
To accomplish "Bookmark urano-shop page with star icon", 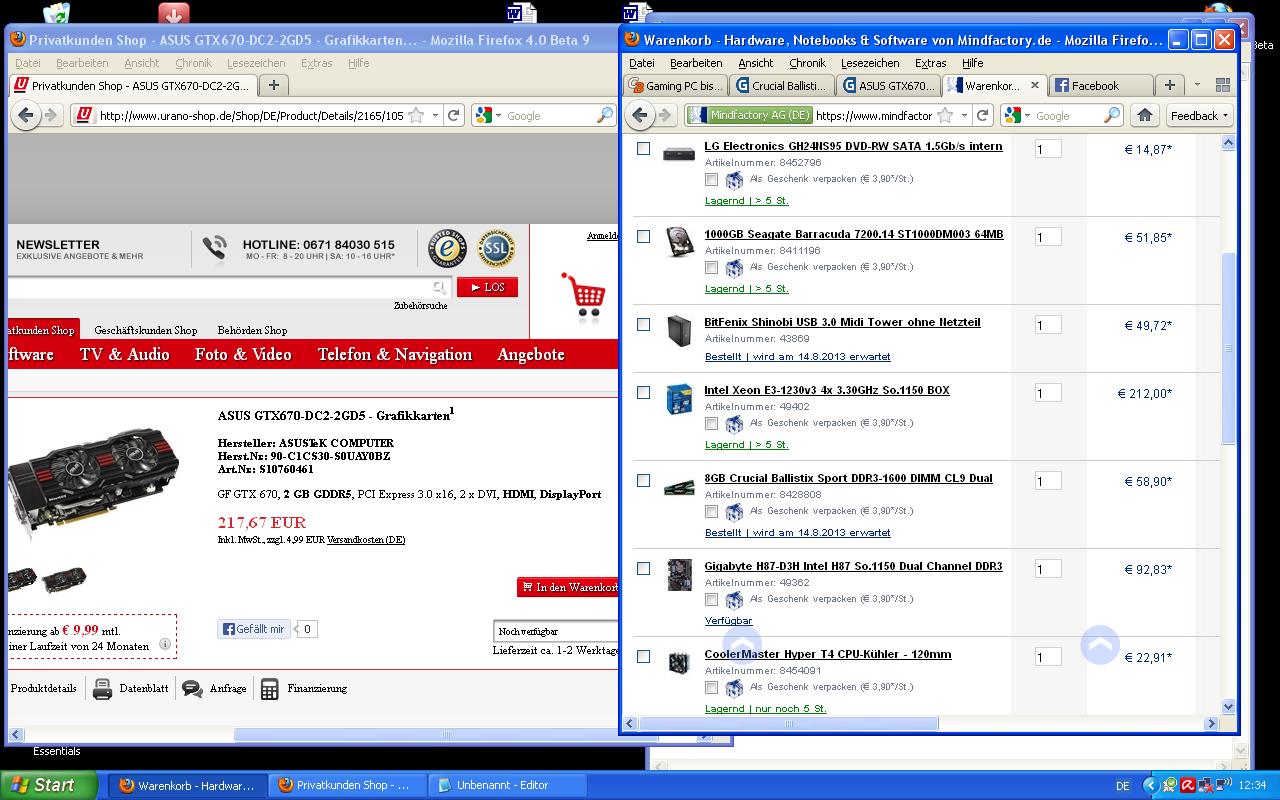I will [x=416, y=116].
